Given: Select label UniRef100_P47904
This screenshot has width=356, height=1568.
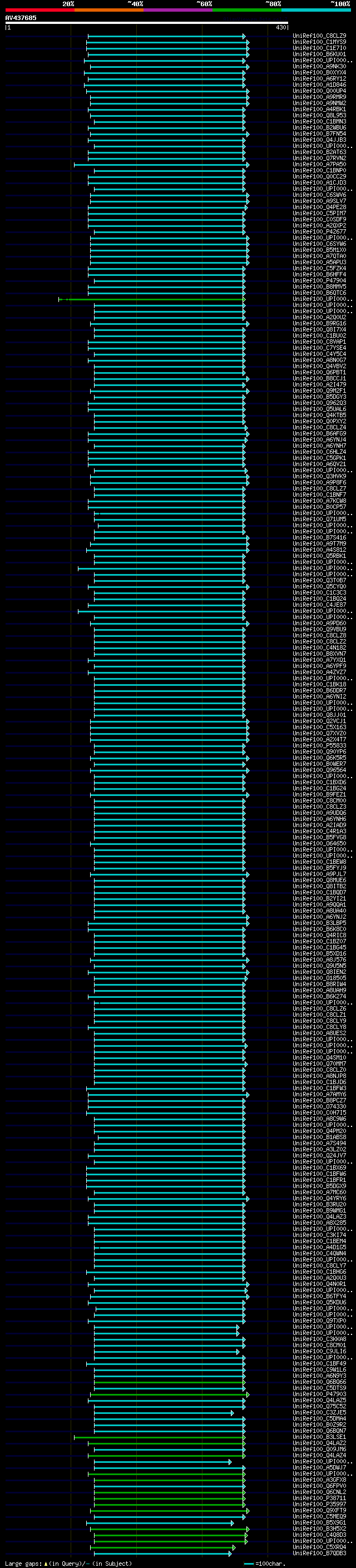Looking at the screenshot, I should click(x=319, y=280).
